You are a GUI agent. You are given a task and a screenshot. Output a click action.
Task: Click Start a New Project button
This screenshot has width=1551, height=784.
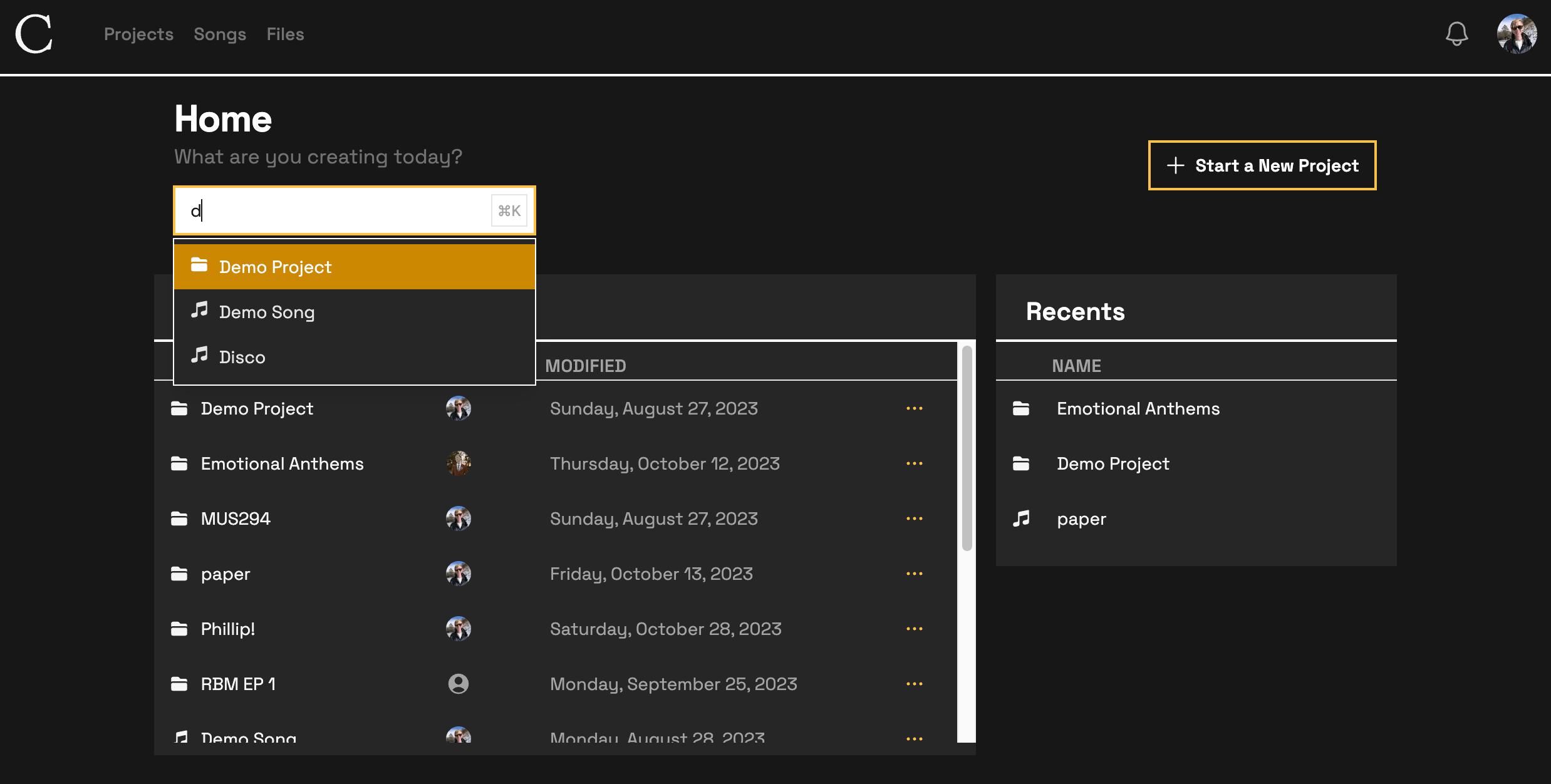point(1262,165)
